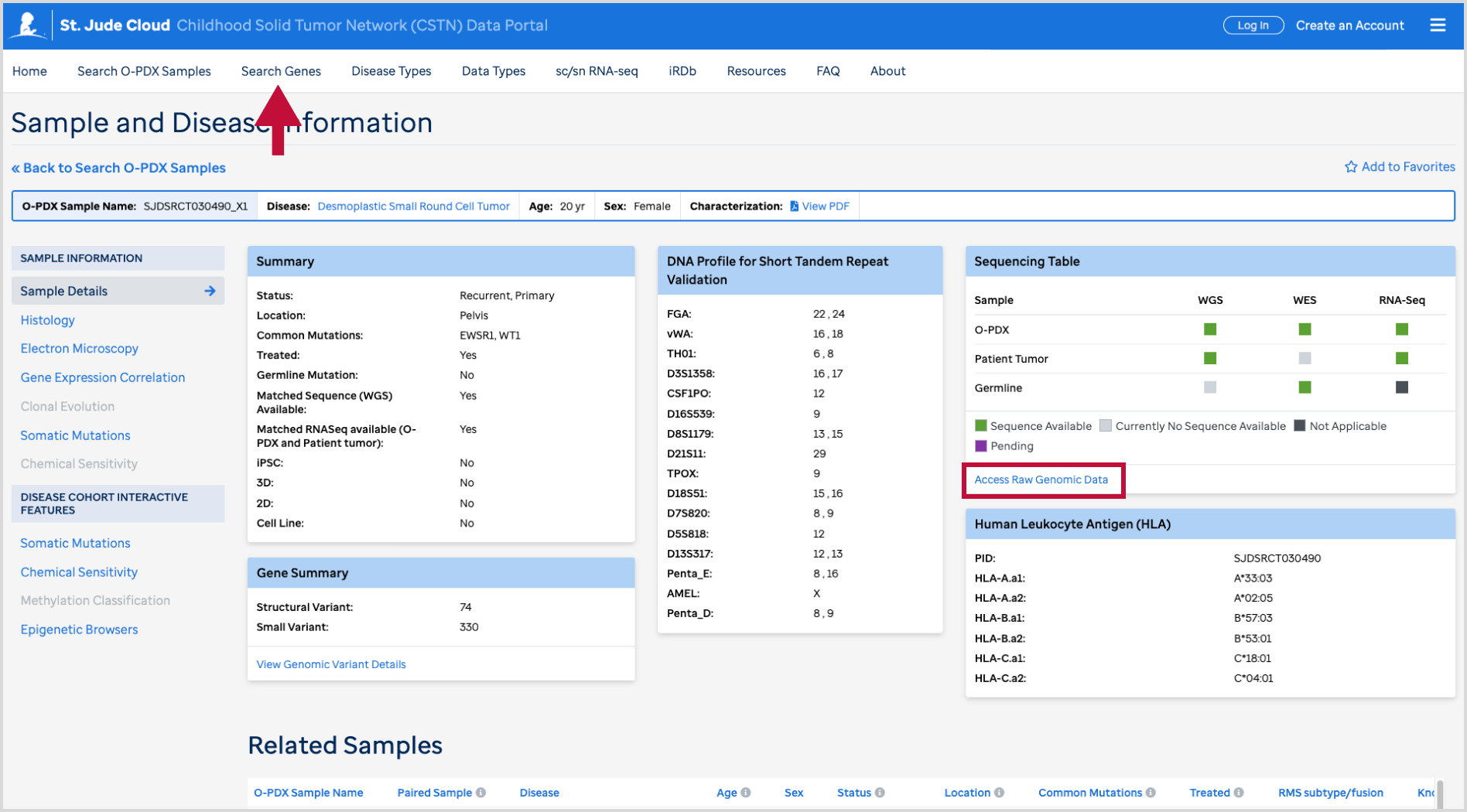Viewport: 1467px width, 812px height.
Task: Open Search O-PDX Samples menu
Action: click(144, 71)
